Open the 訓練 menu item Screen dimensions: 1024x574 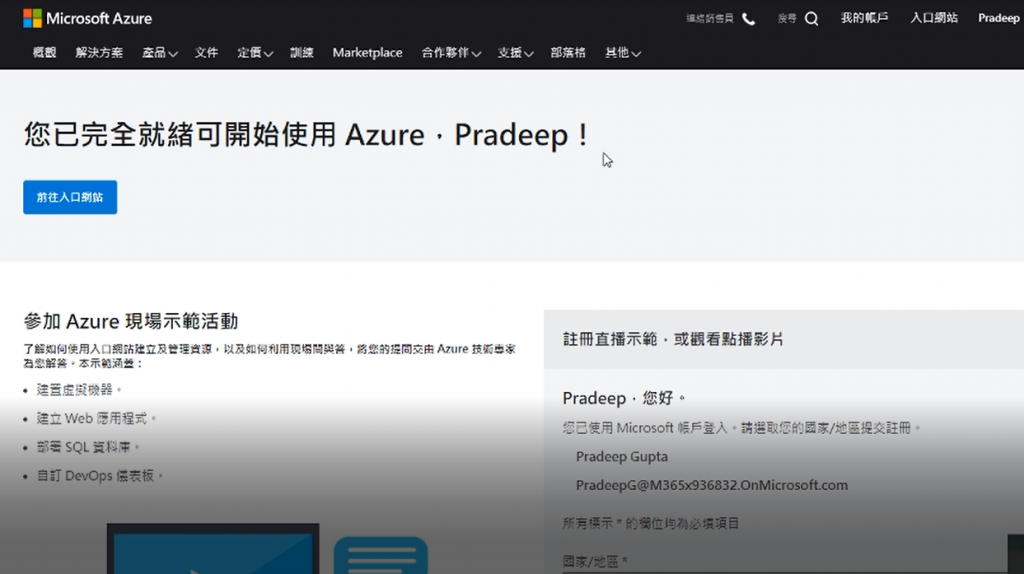(x=302, y=53)
